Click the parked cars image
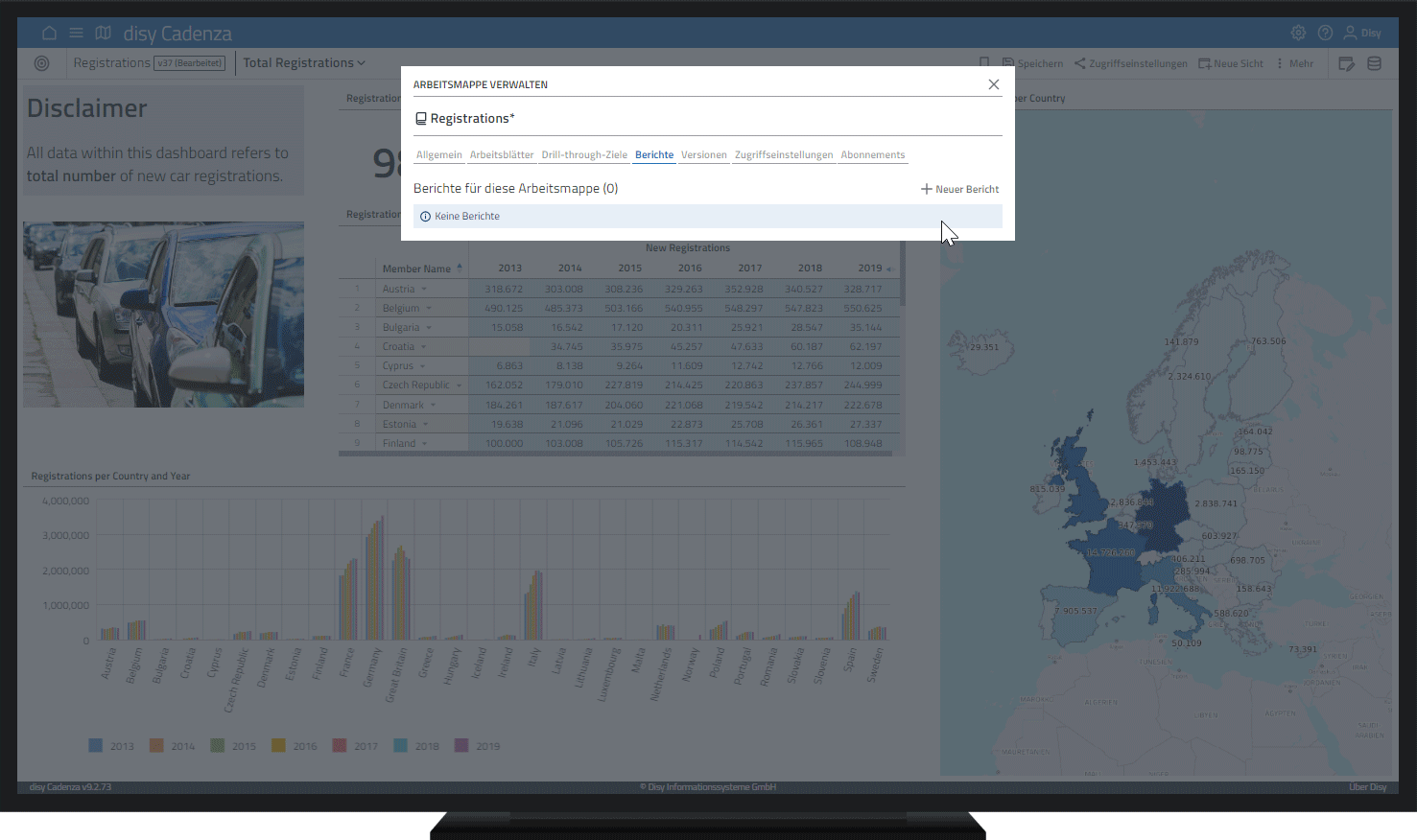This screenshot has height=840, width=1417. pyautogui.click(x=163, y=315)
